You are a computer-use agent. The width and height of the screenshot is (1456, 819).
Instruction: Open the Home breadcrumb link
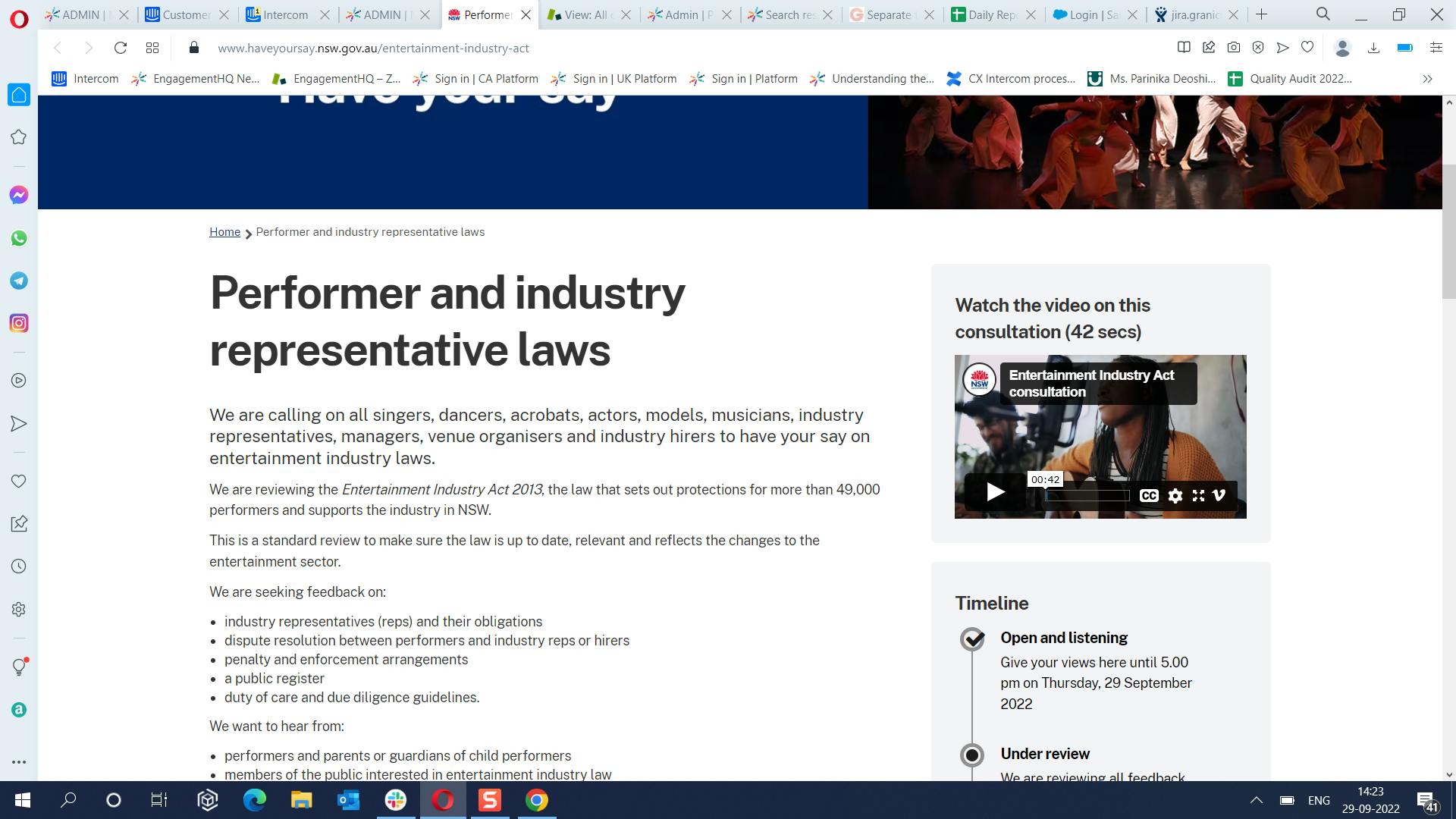224,231
